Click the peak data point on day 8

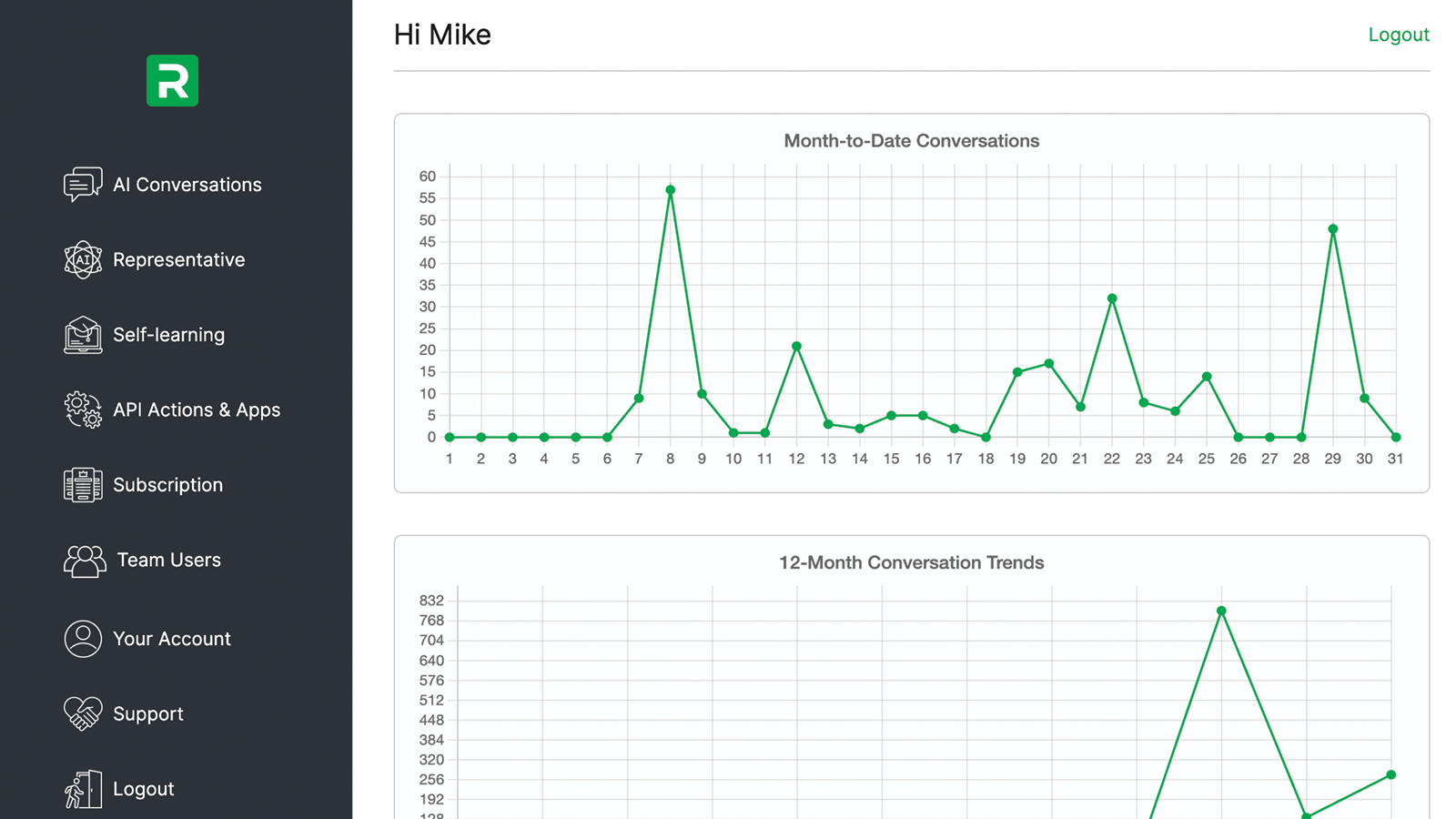(670, 189)
